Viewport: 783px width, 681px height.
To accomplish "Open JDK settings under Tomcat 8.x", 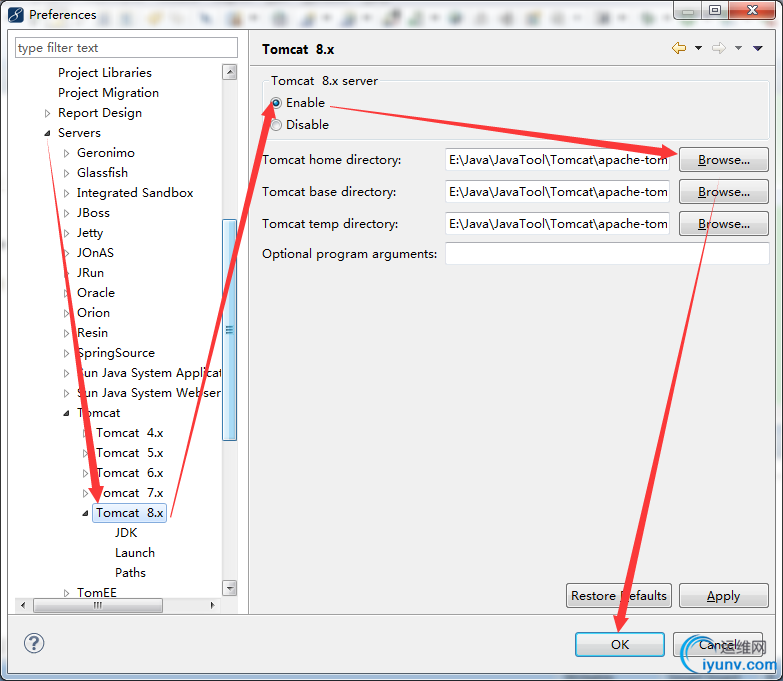I will pyautogui.click(x=126, y=533).
